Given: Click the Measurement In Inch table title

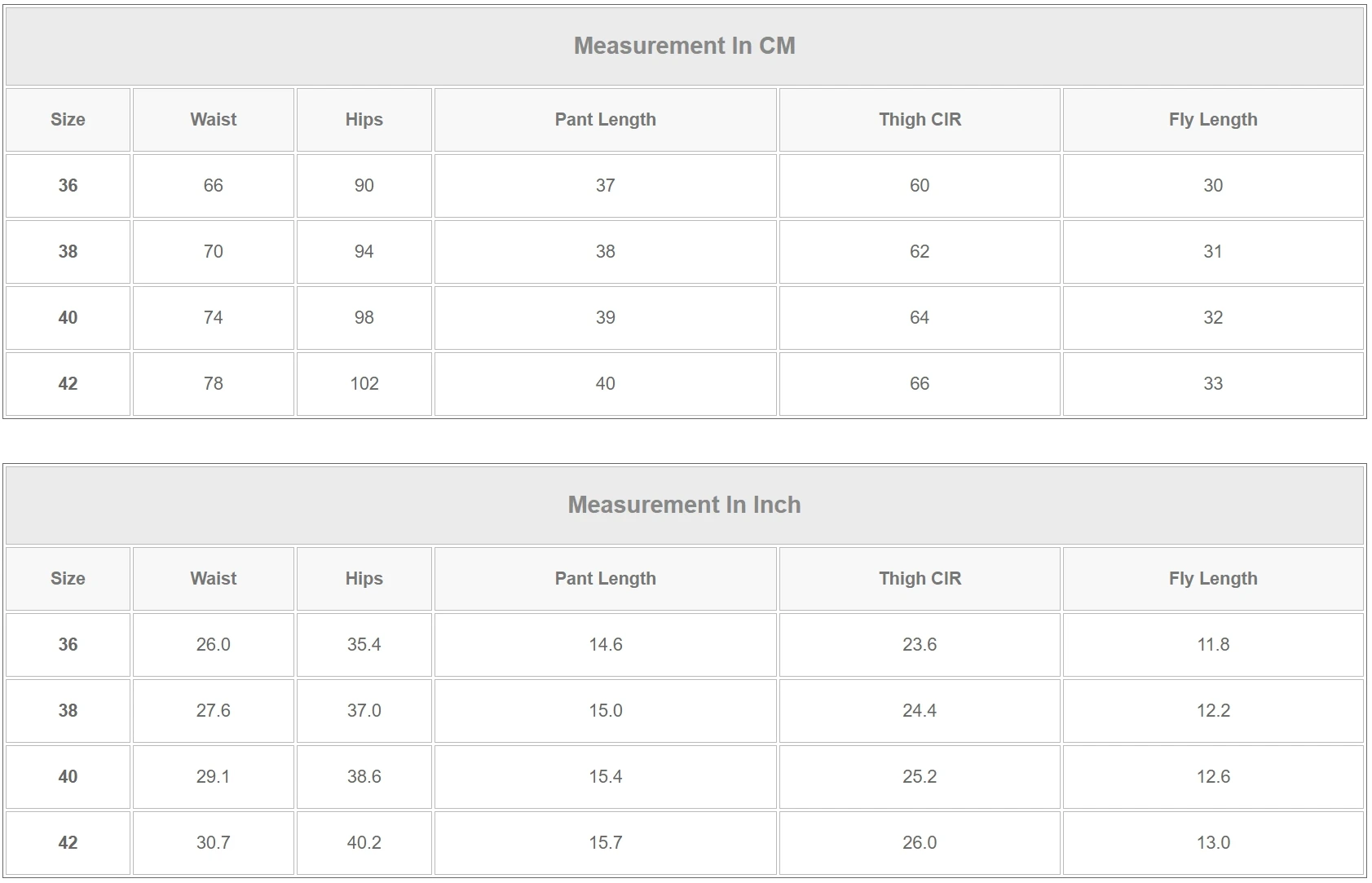Looking at the screenshot, I should [x=685, y=505].
